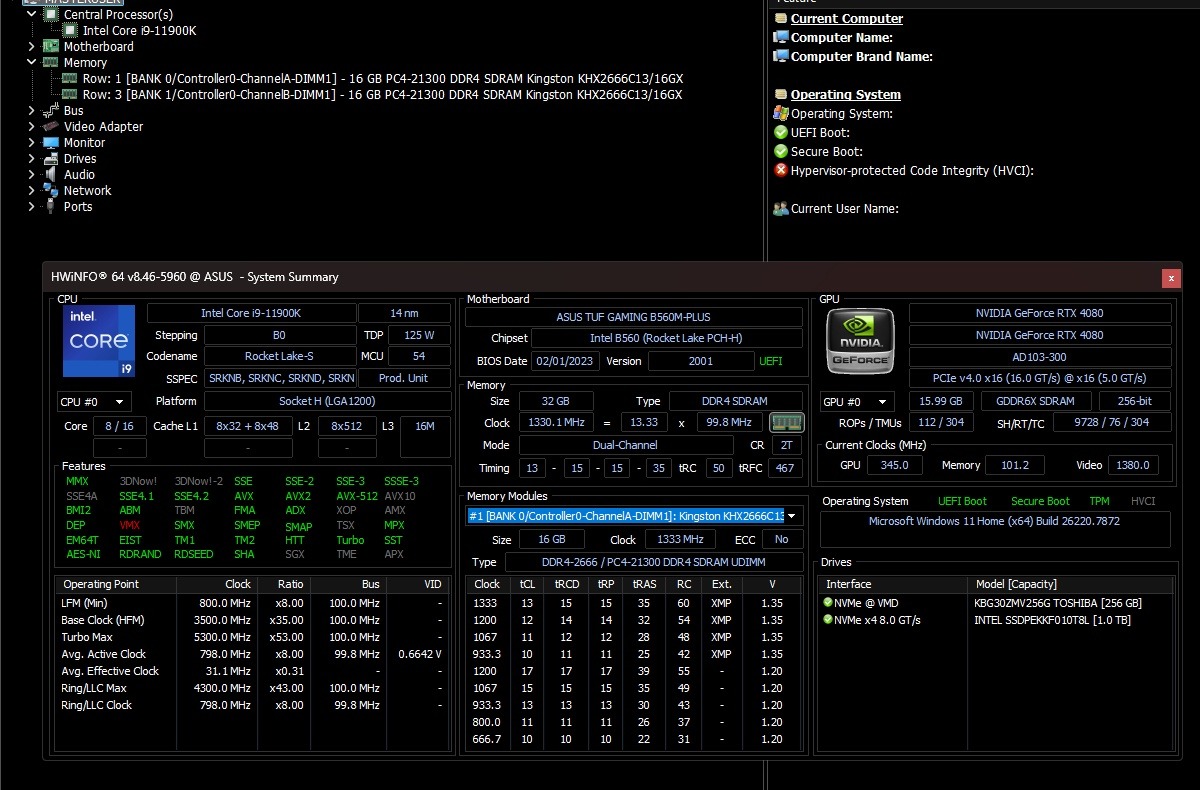Click the Row: 3 memory module icon
1200x790 pixels.
70,94
